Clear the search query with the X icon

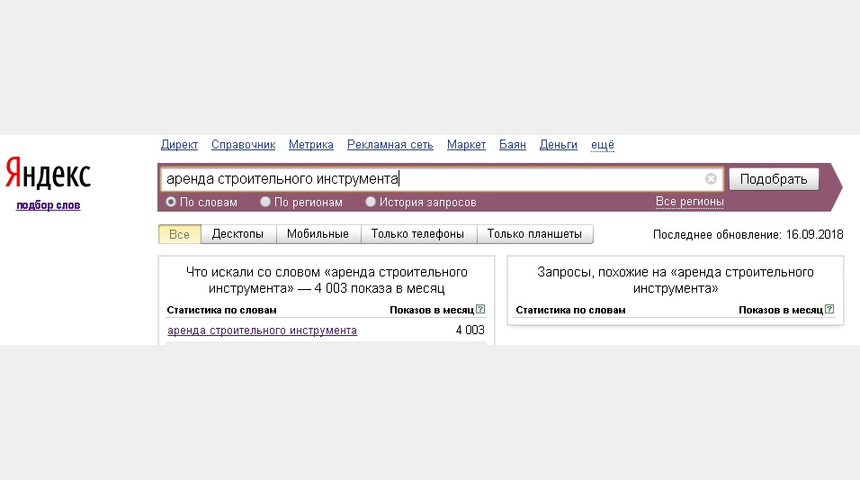tap(711, 179)
